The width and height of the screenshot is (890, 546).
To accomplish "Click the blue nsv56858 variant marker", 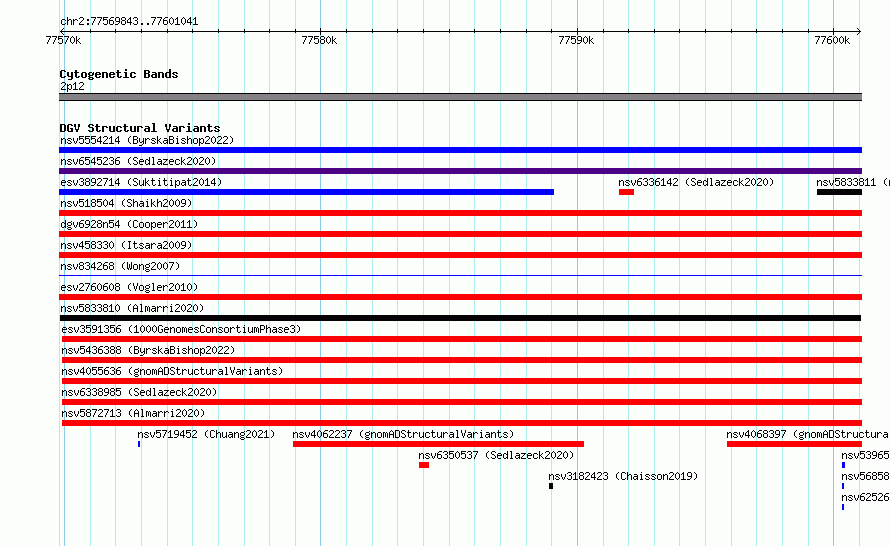I will pyautogui.click(x=843, y=486).
